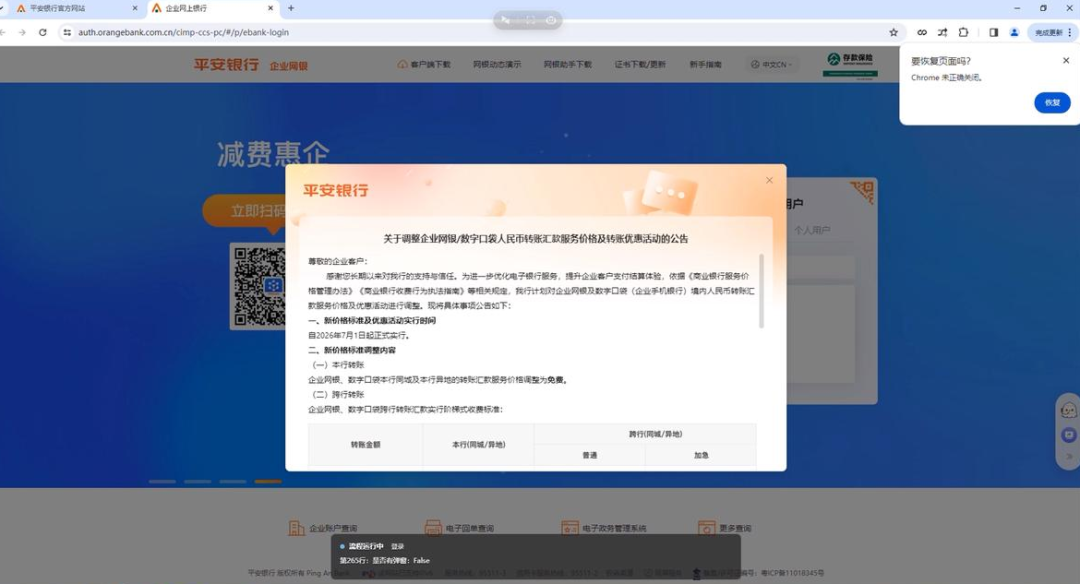Click the blue chat icon in side widget
The height and width of the screenshot is (584, 1080).
tap(1068, 435)
